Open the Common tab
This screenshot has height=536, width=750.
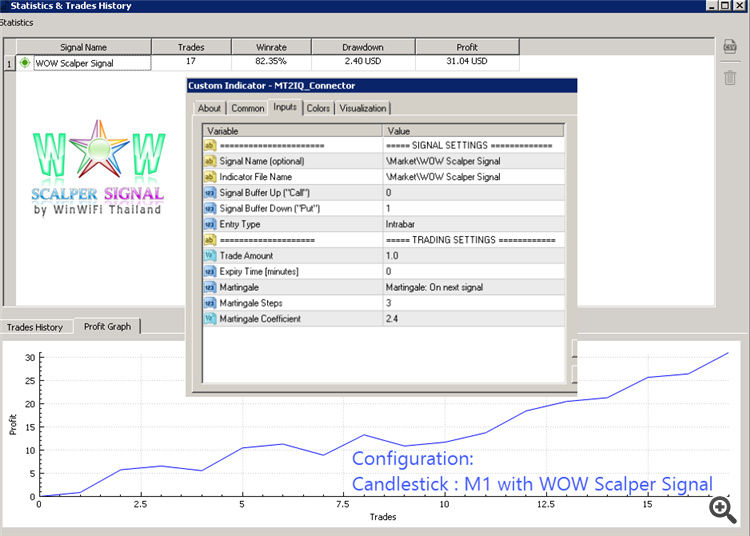[248, 108]
